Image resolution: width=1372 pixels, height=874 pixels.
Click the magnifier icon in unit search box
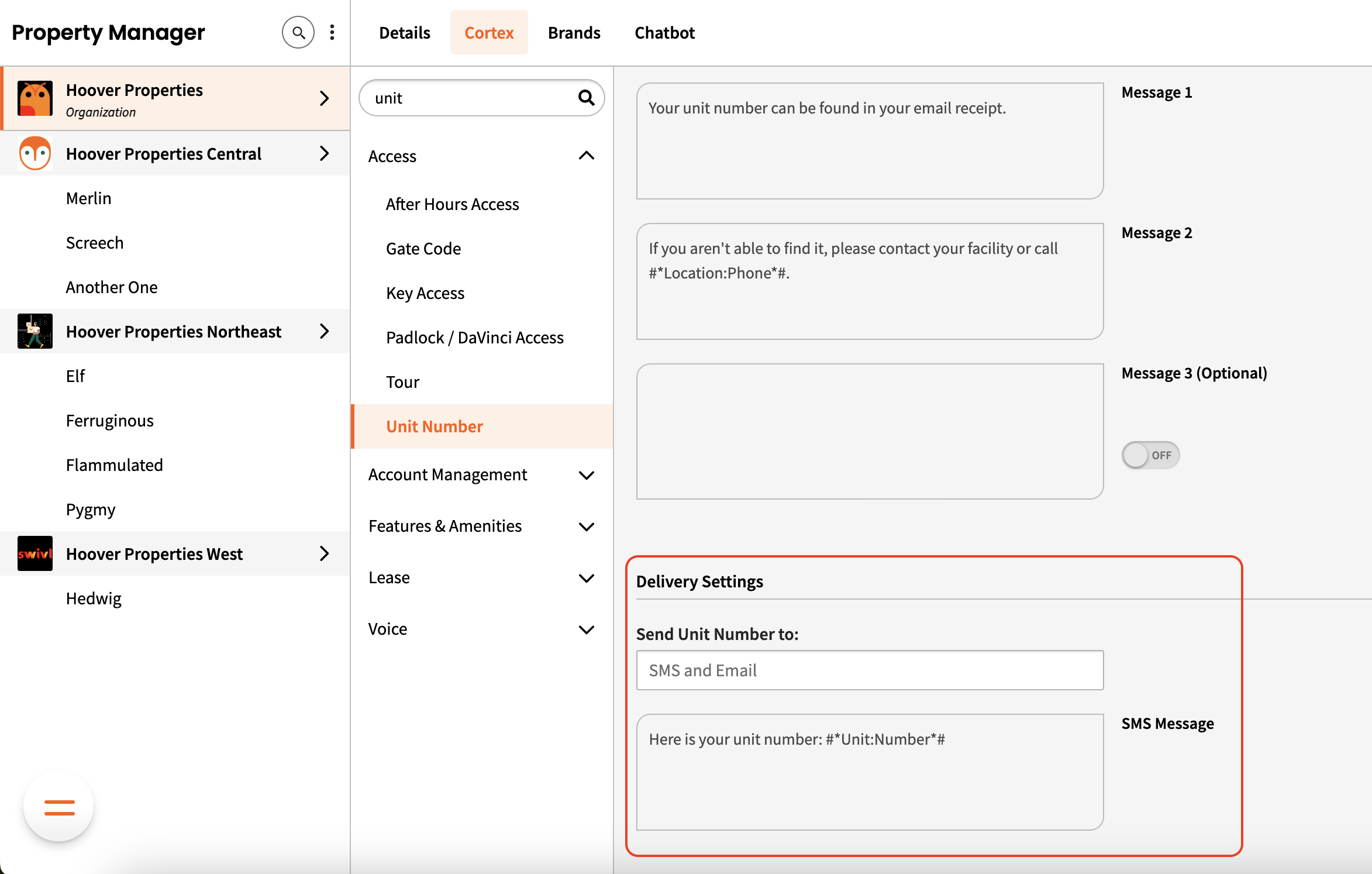click(x=586, y=98)
